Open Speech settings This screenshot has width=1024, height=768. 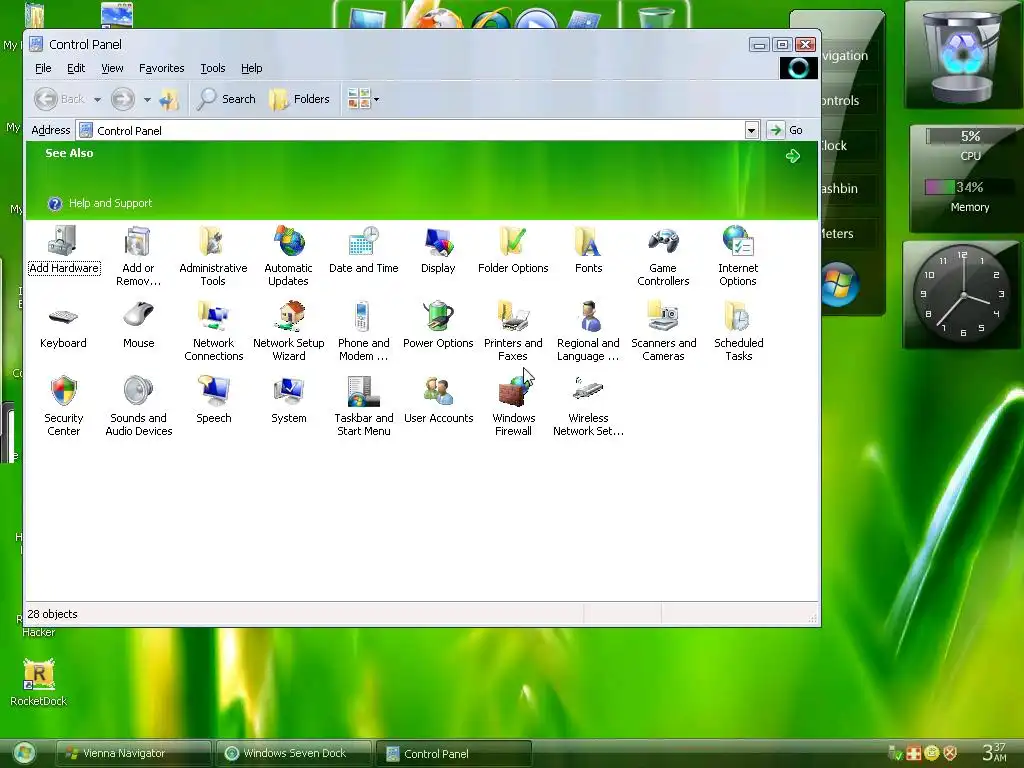pos(214,400)
